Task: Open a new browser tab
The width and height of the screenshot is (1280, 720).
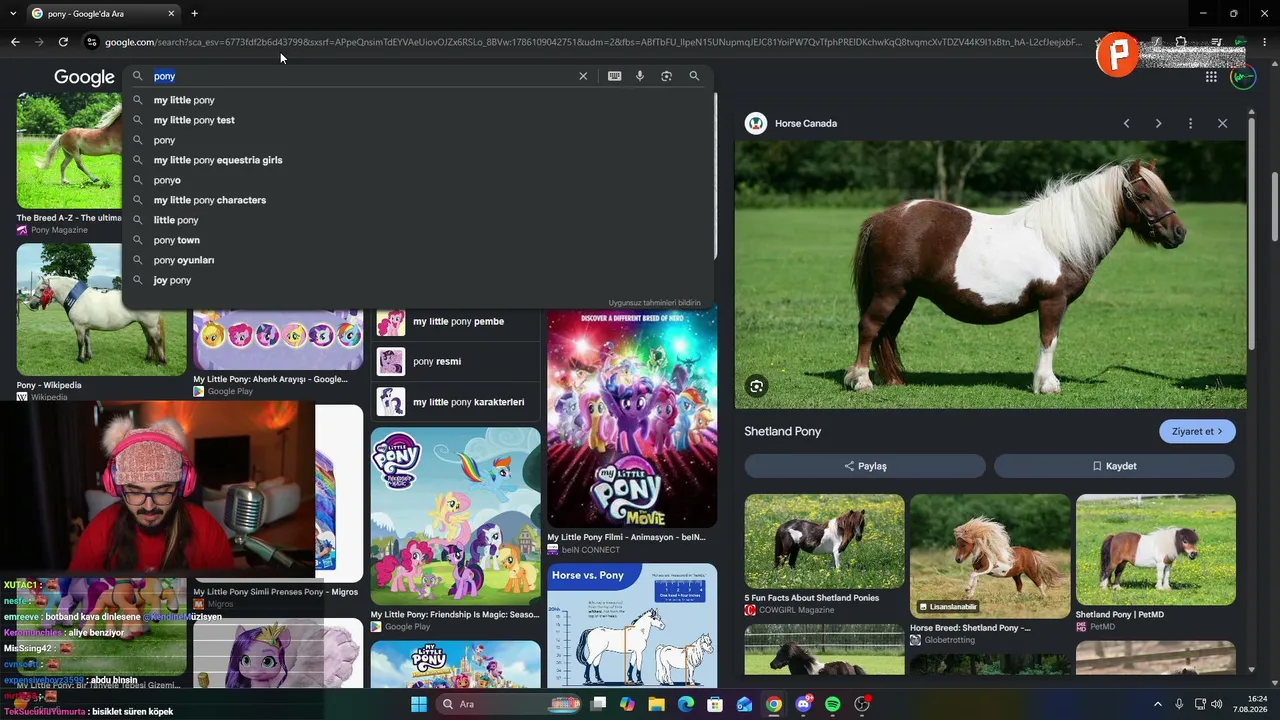Action: click(x=194, y=14)
